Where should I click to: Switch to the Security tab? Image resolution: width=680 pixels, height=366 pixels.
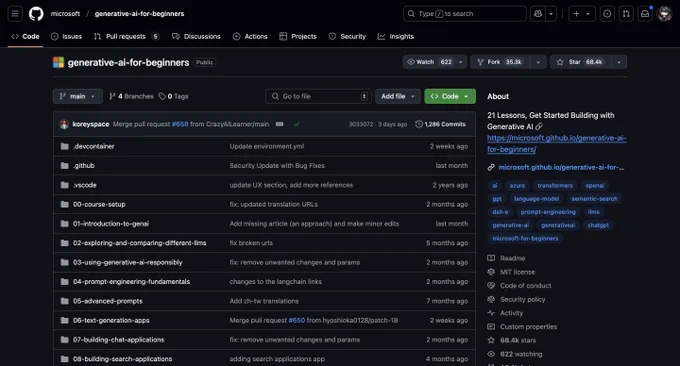(x=347, y=36)
